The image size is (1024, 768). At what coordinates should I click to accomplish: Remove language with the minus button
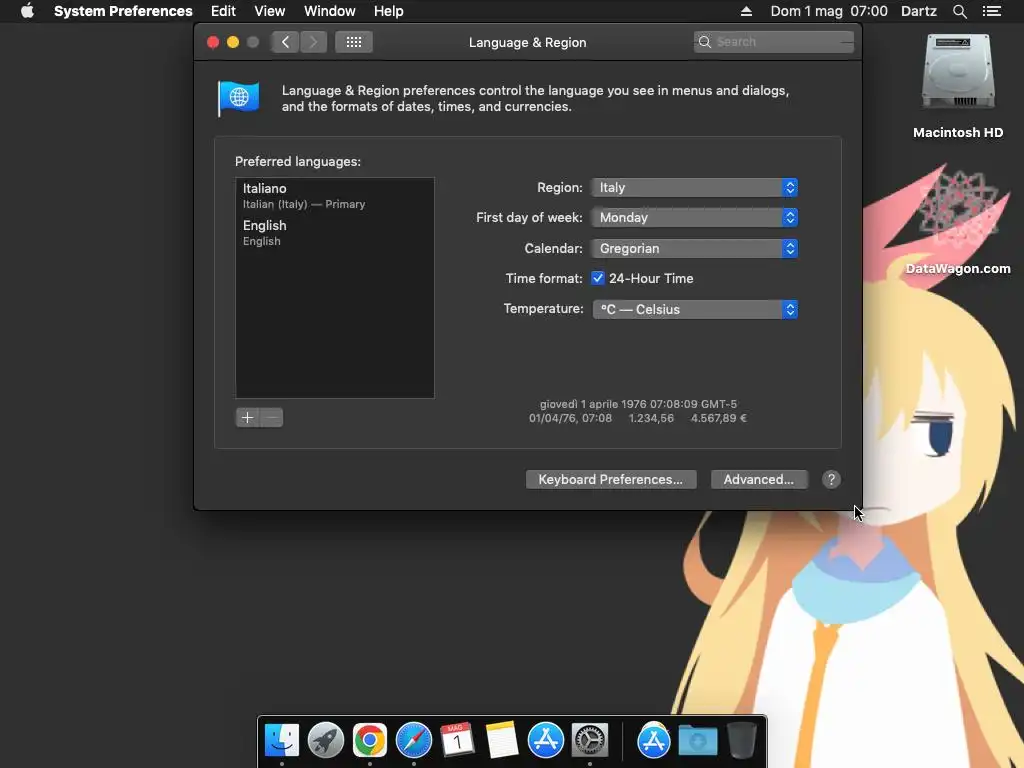pyautogui.click(x=272, y=417)
